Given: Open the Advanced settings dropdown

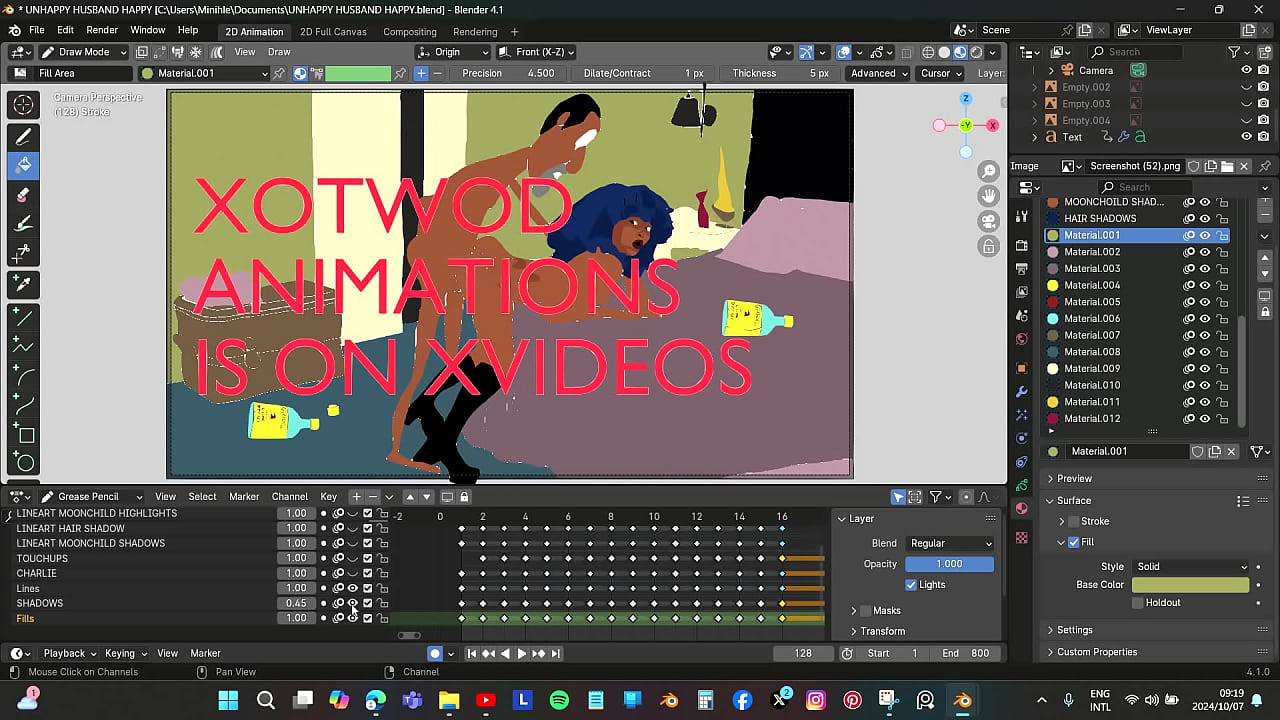Looking at the screenshot, I should coord(878,73).
